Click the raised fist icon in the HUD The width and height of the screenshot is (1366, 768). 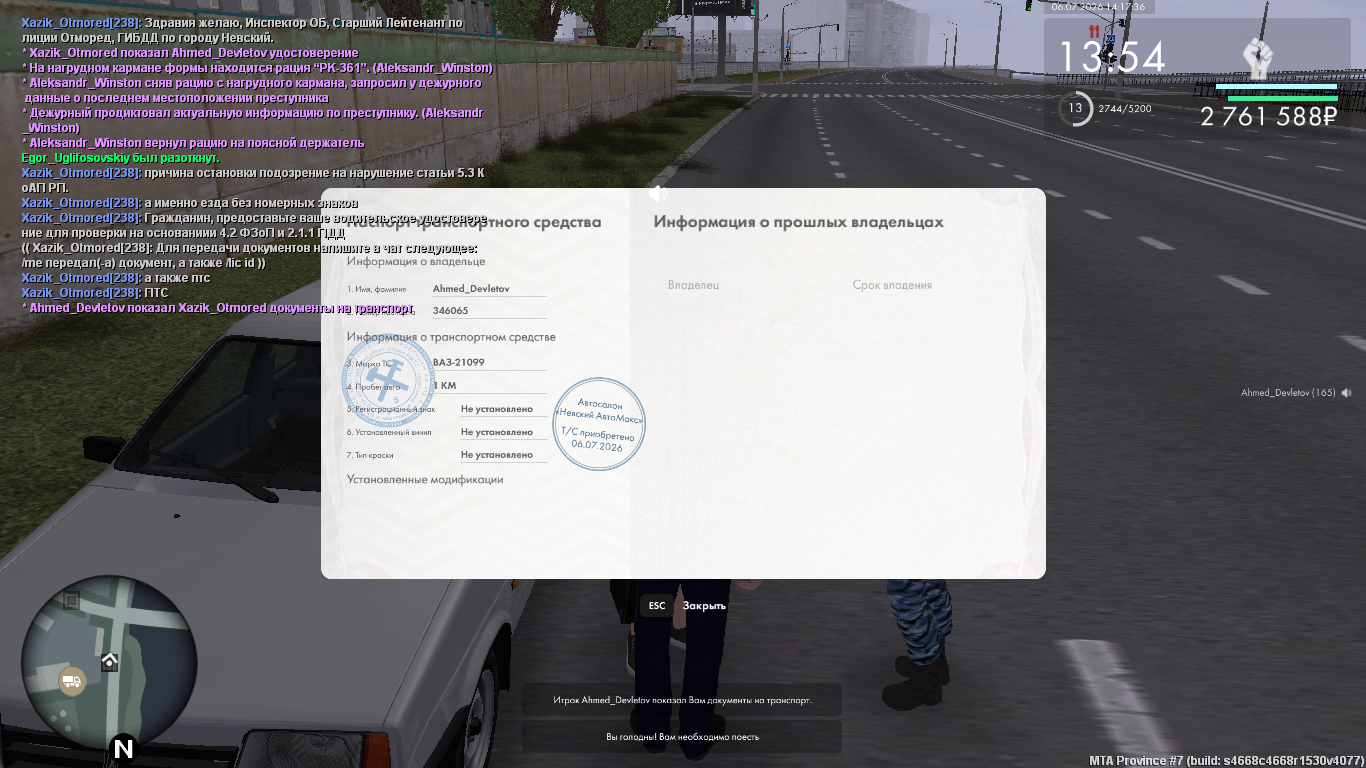click(x=1258, y=59)
